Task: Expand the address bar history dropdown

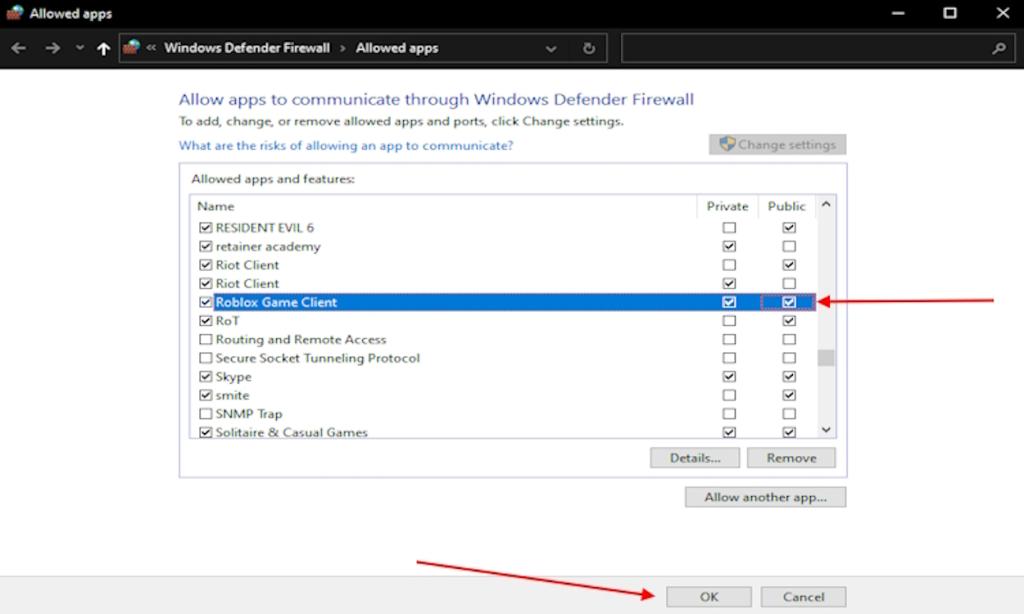Action: (x=551, y=48)
